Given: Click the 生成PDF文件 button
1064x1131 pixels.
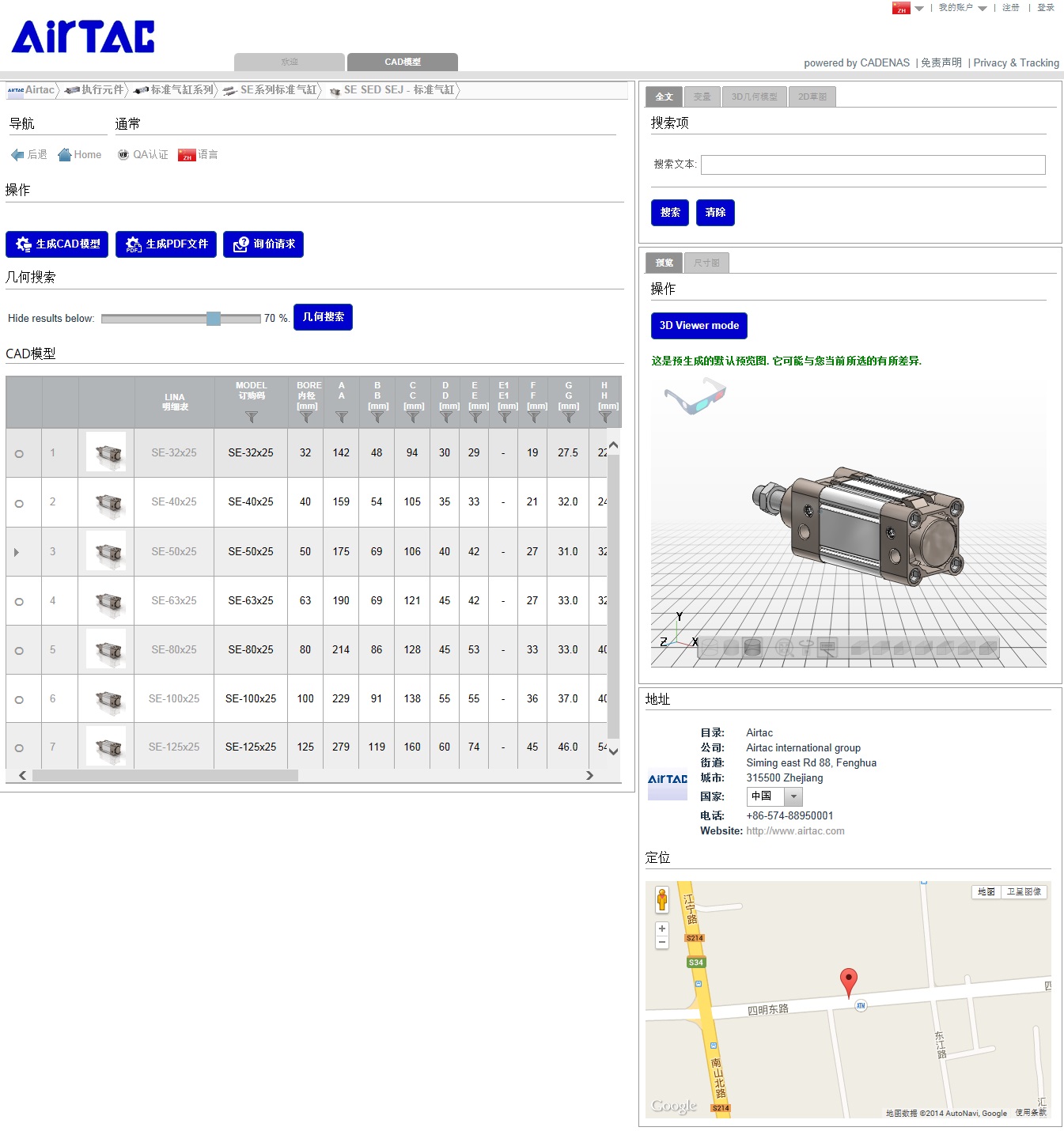Looking at the screenshot, I should pyautogui.click(x=166, y=244).
